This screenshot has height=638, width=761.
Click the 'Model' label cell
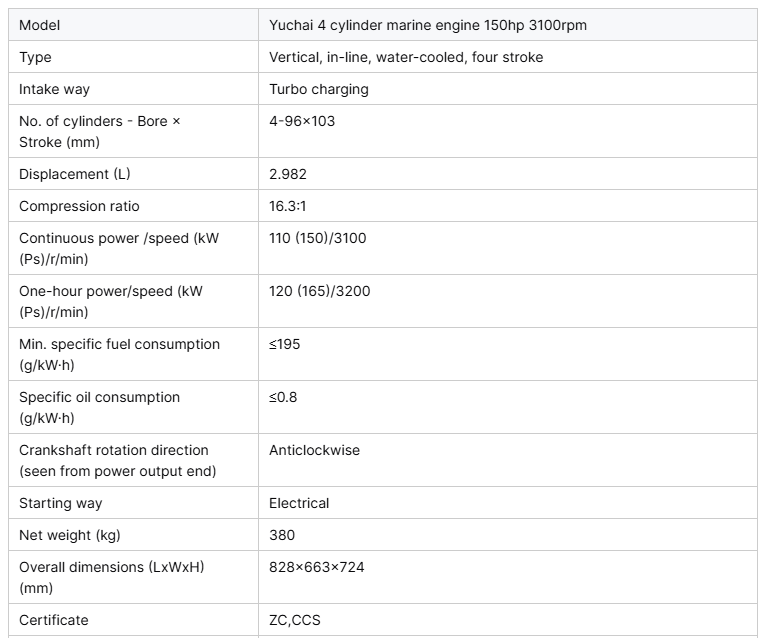coord(39,25)
